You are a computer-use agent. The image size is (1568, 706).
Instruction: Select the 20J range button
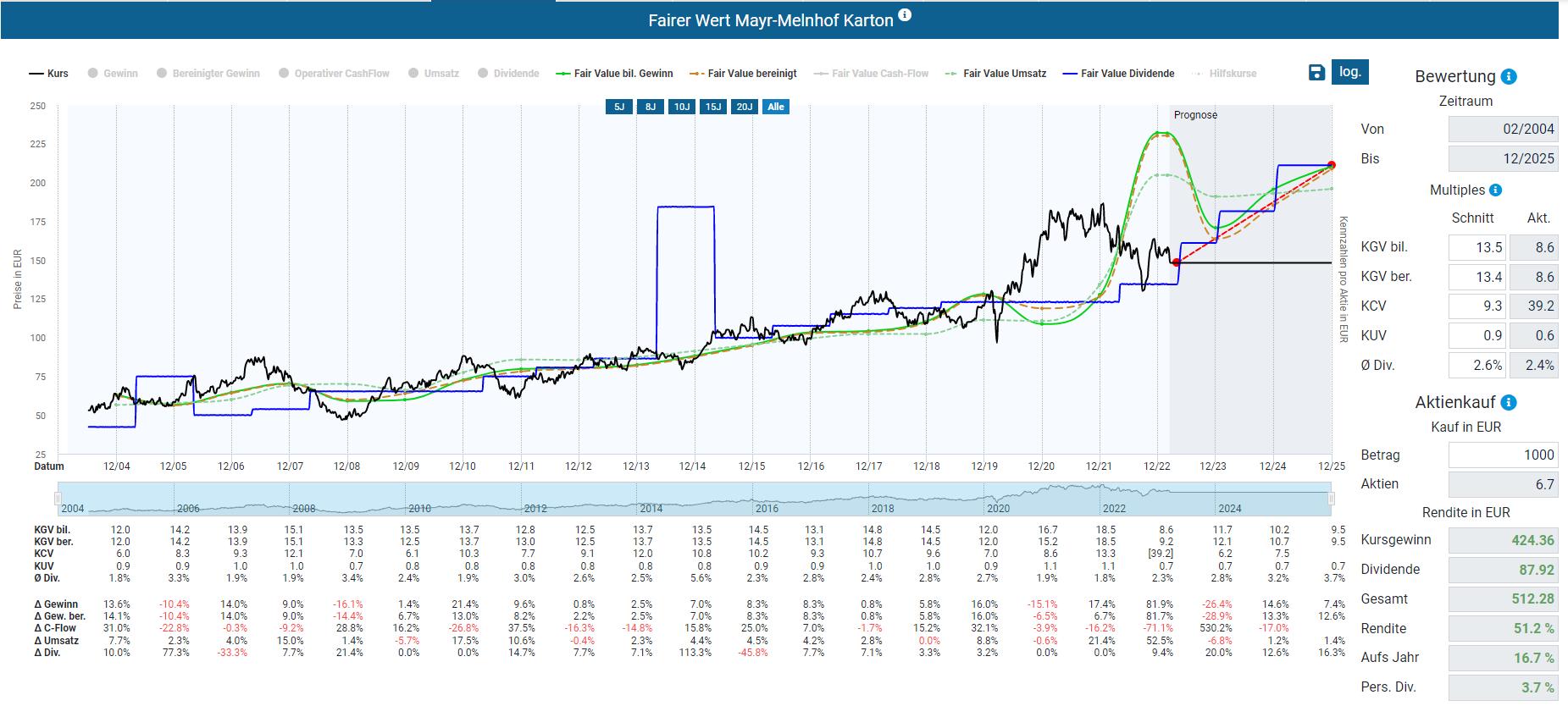pos(744,107)
